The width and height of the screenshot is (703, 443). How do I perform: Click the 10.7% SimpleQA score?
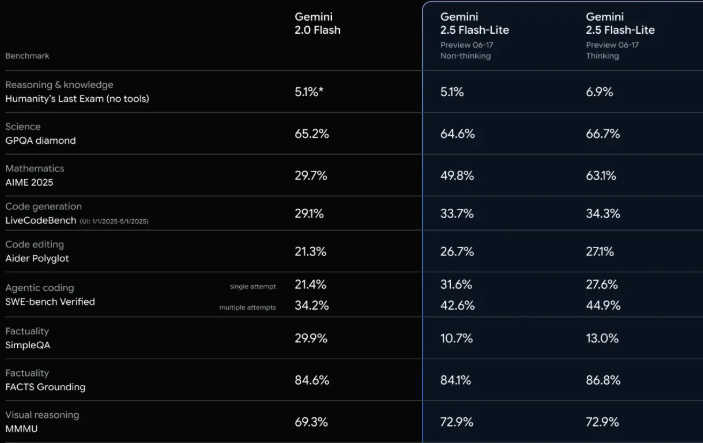pyautogui.click(x=457, y=338)
